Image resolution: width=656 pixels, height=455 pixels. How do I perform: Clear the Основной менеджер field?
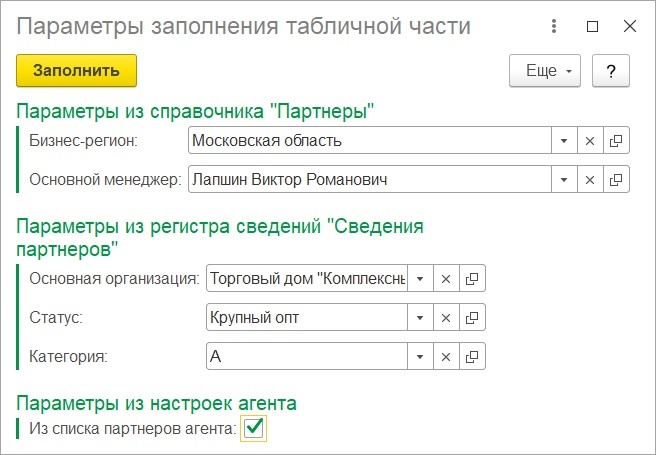pyautogui.click(x=590, y=180)
